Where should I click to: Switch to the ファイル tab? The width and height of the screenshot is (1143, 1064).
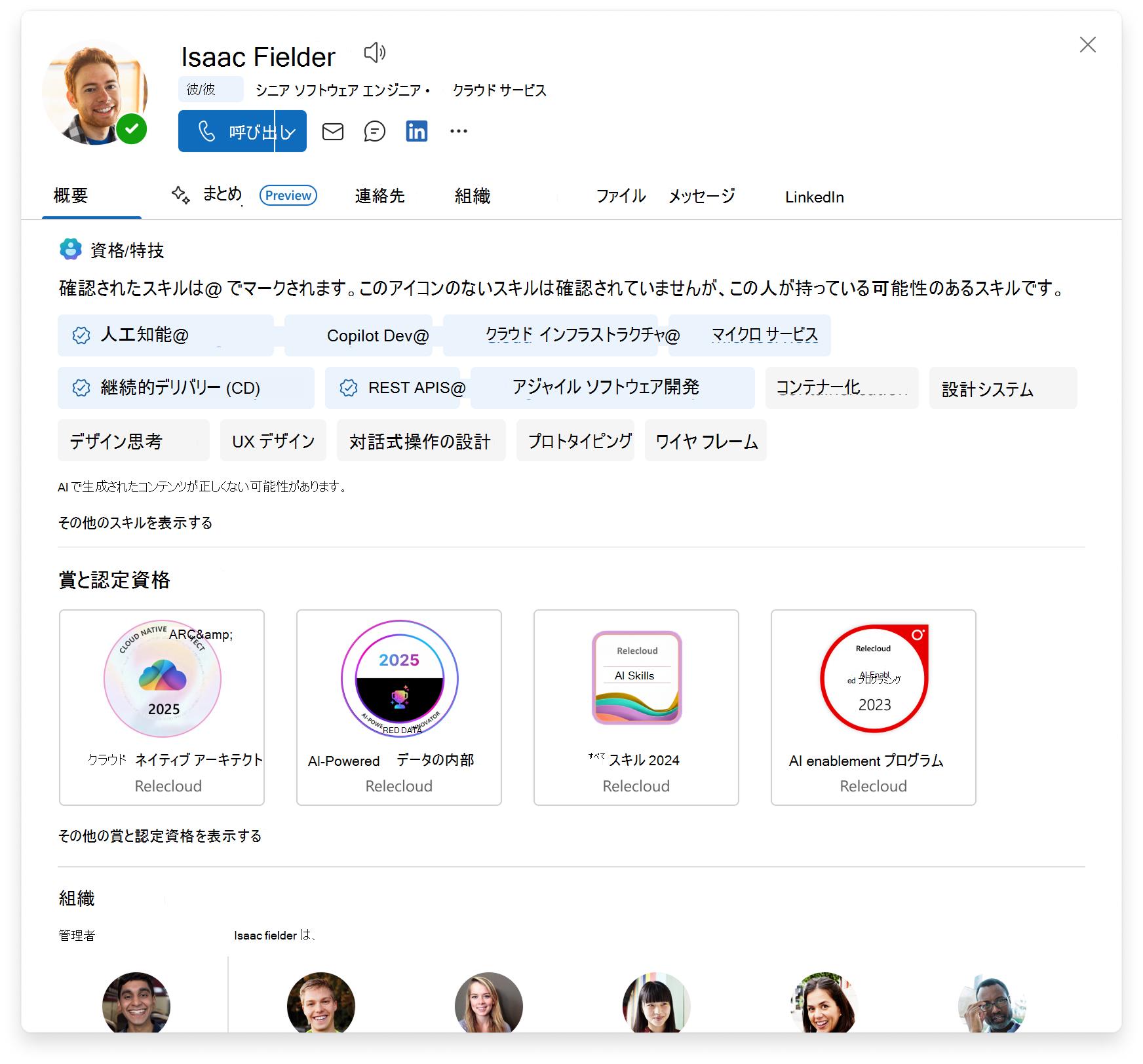tap(621, 196)
